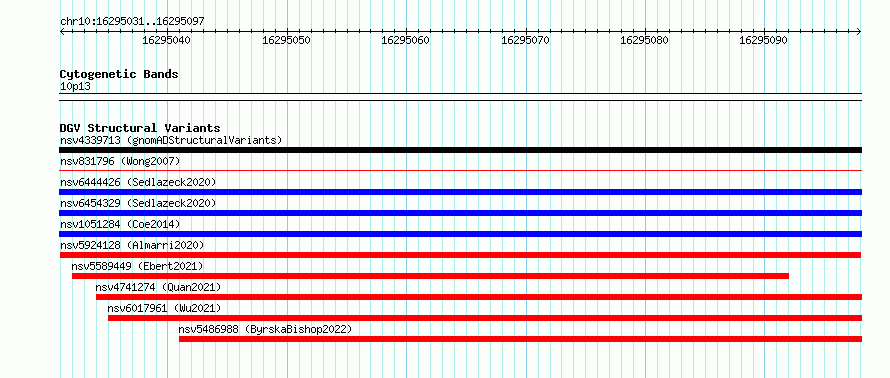Click red bar under nsv6017961
The height and width of the screenshot is (378, 890).
pos(485,318)
